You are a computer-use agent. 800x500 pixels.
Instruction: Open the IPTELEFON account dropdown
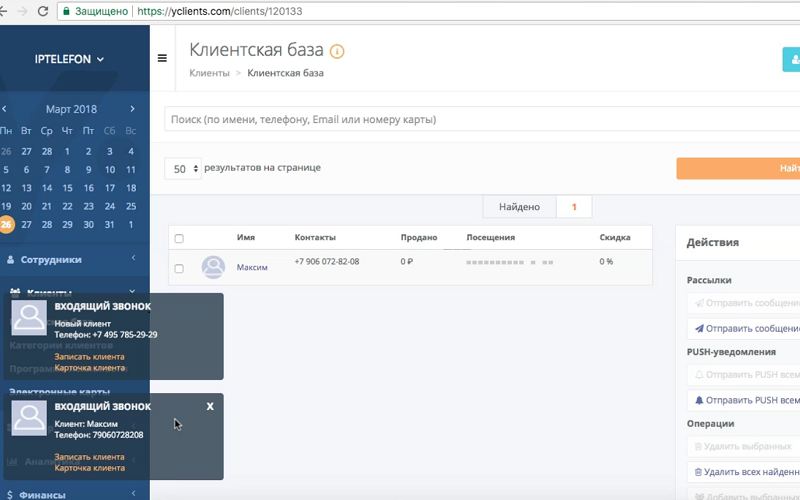tap(69, 59)
